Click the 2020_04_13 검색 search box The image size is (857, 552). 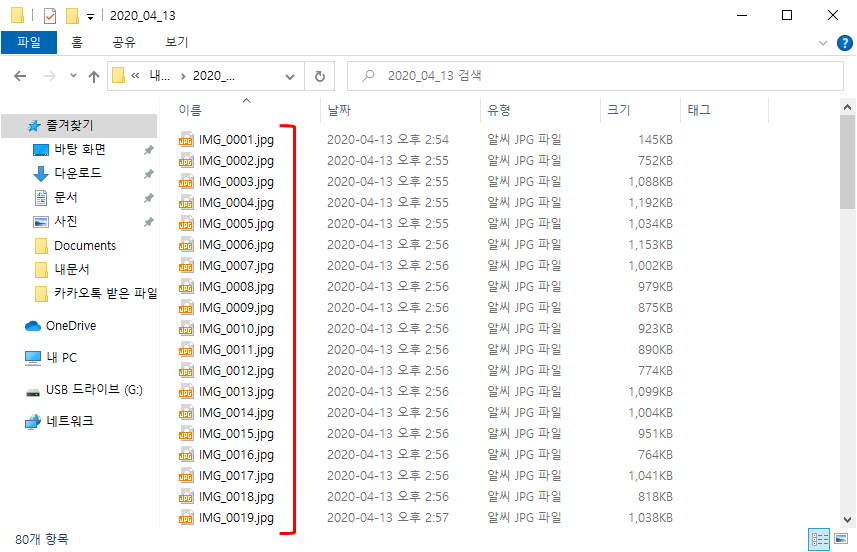595,76
